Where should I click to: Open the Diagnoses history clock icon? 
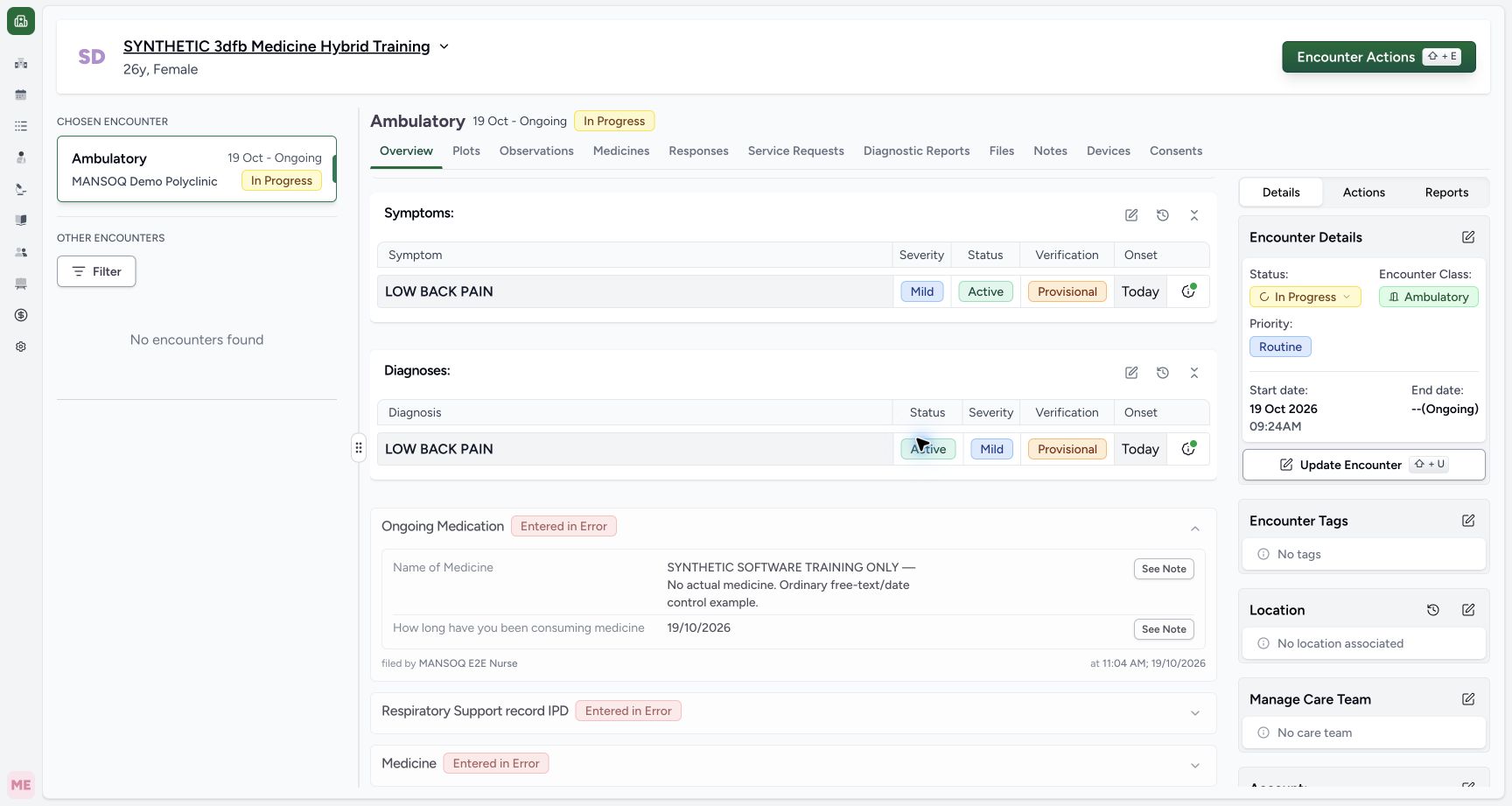pos(1163,373)
